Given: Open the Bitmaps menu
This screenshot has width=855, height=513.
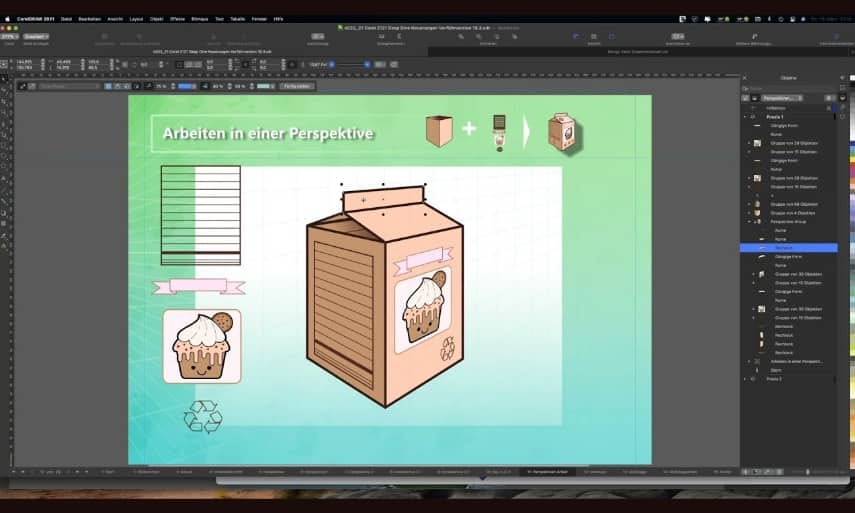Looking at the screenshot, I should (x=200, y=18).
